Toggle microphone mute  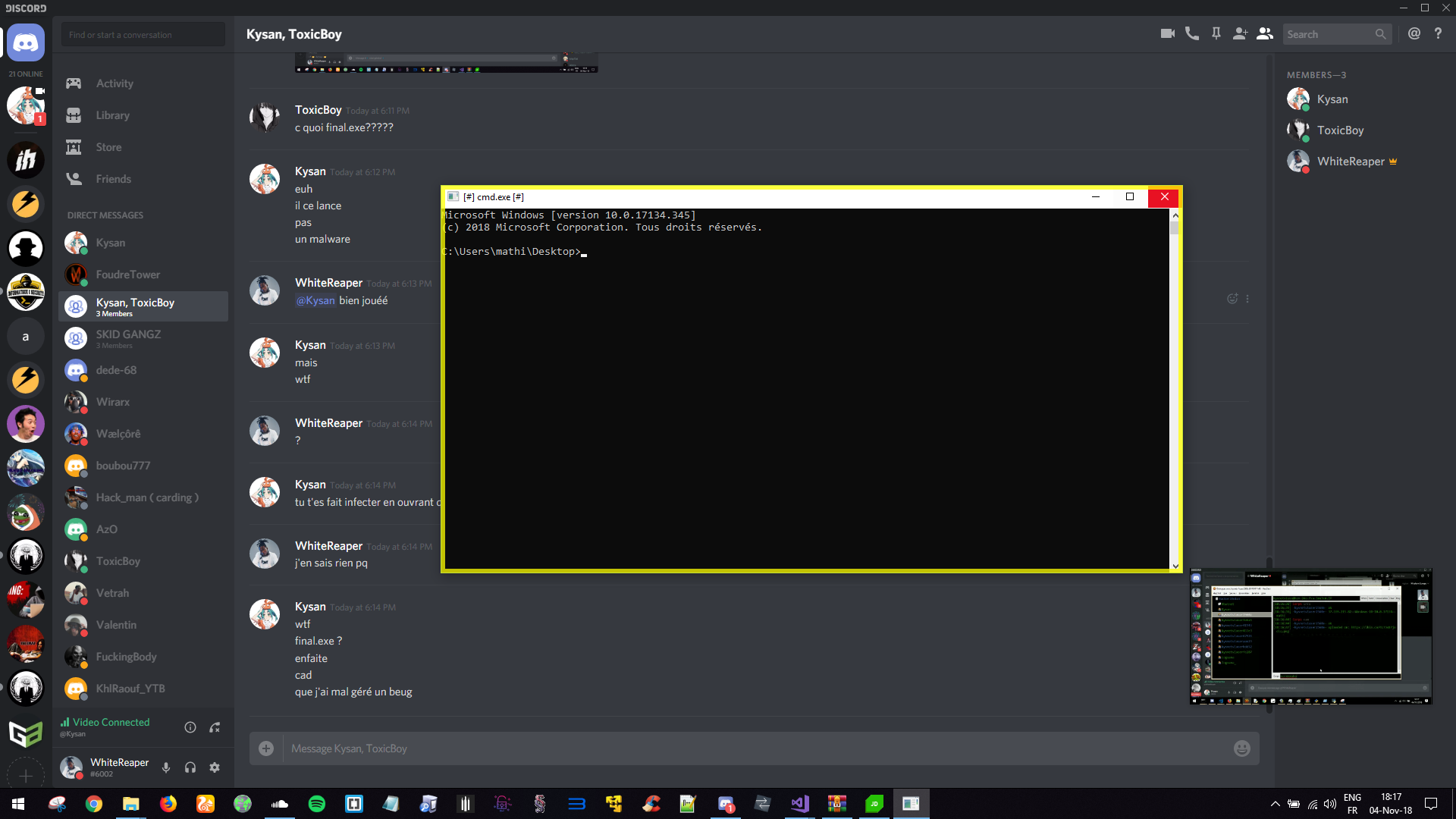point(166,767)
